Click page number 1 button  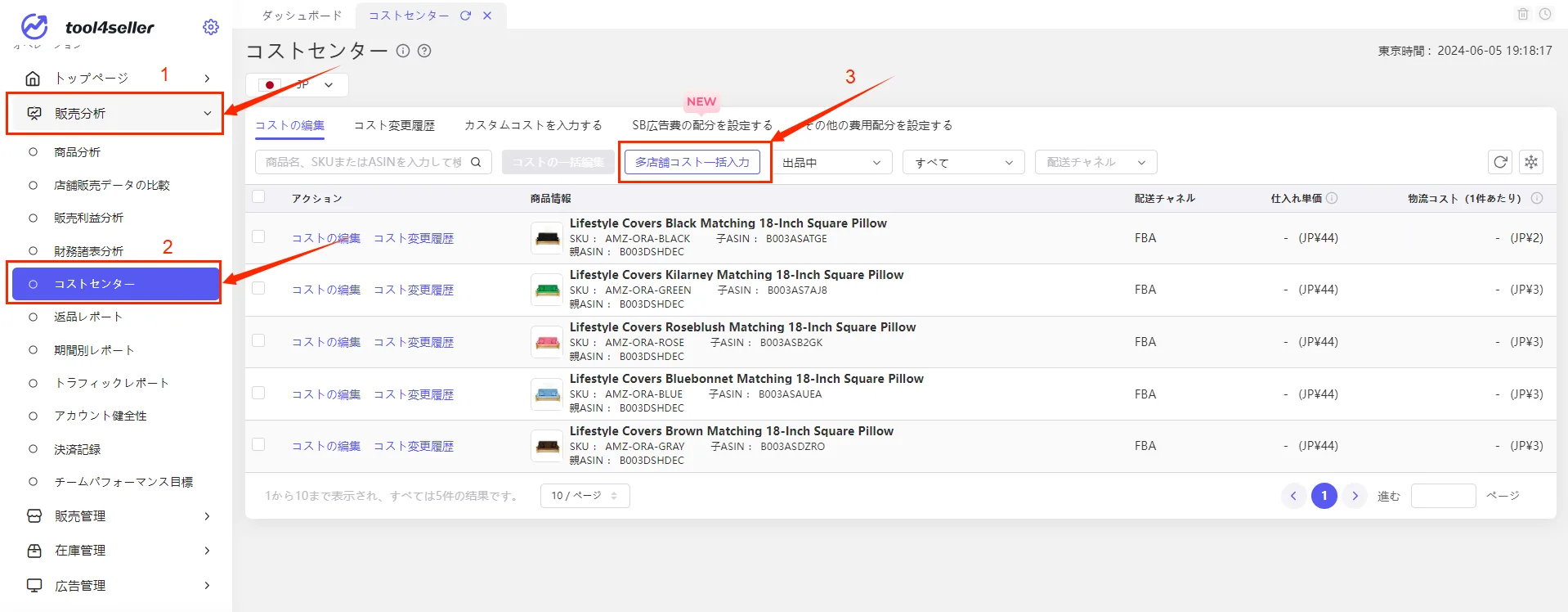[x=1324, y=496]
